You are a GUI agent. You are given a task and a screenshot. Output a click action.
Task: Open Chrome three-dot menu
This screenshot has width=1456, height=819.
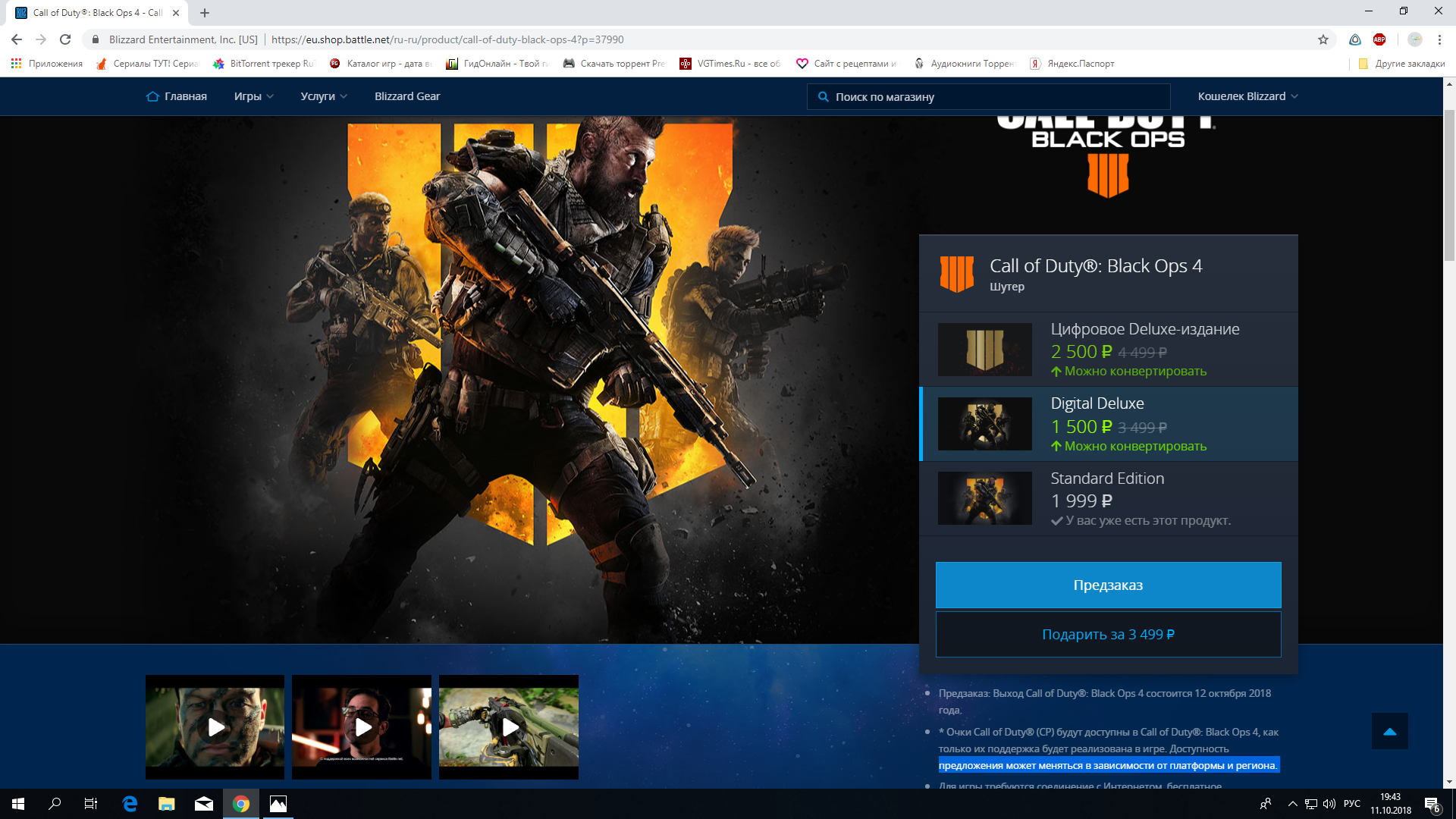coord(1439,39)
